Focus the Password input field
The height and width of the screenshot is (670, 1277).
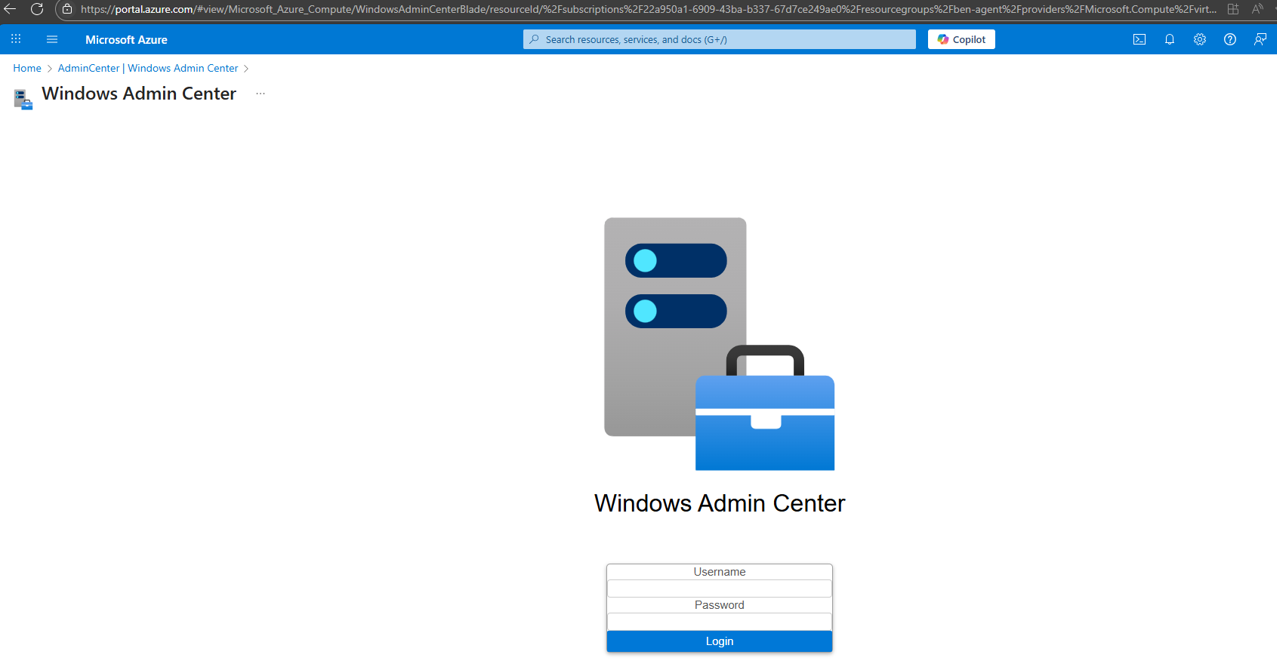coord(719,622)
